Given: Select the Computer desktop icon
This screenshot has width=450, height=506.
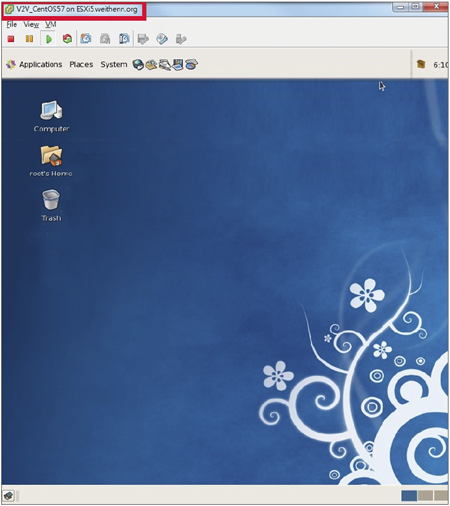Looking at the screenshot, I should (51, 116).
